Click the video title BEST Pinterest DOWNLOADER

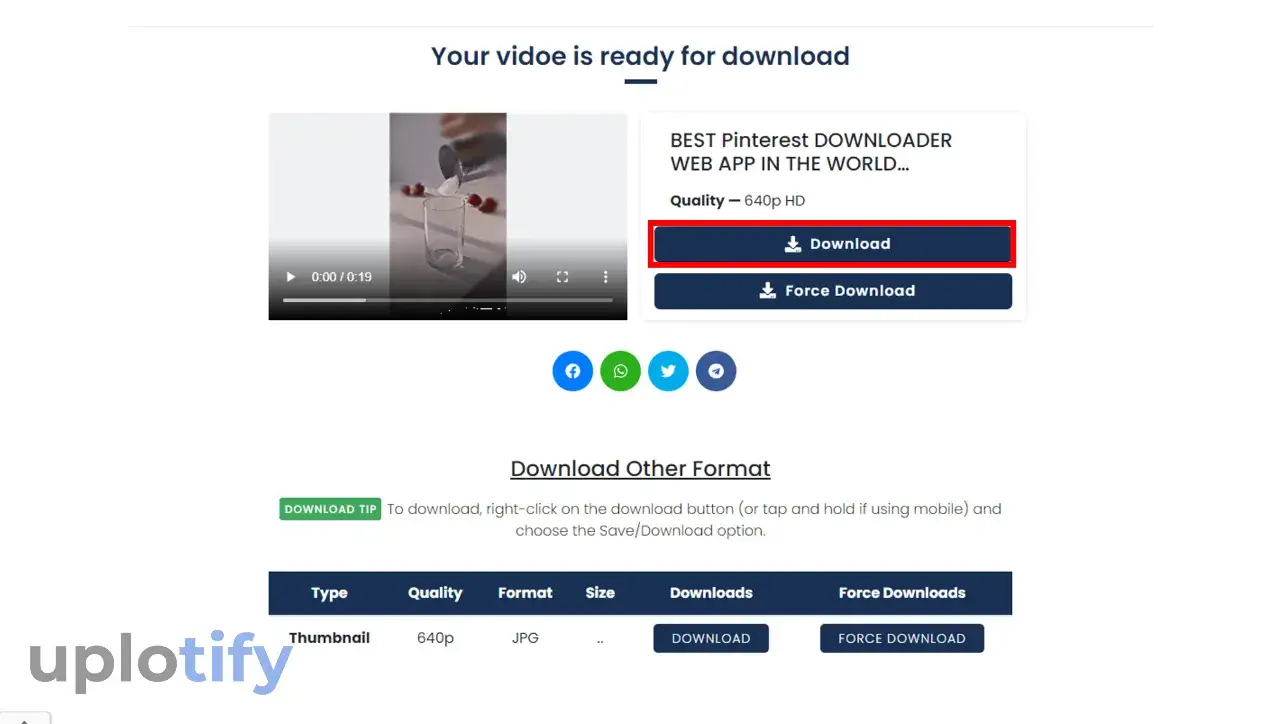[811, 152]
